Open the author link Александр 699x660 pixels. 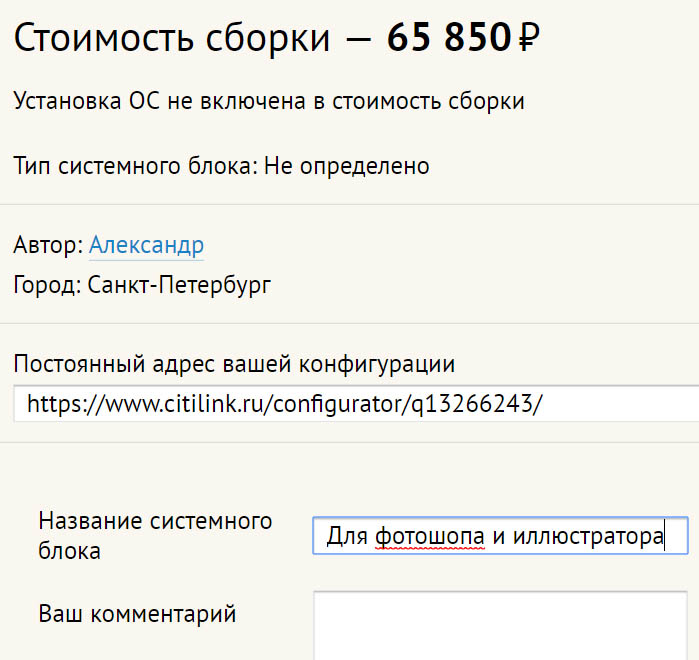[x=146, y=245]
